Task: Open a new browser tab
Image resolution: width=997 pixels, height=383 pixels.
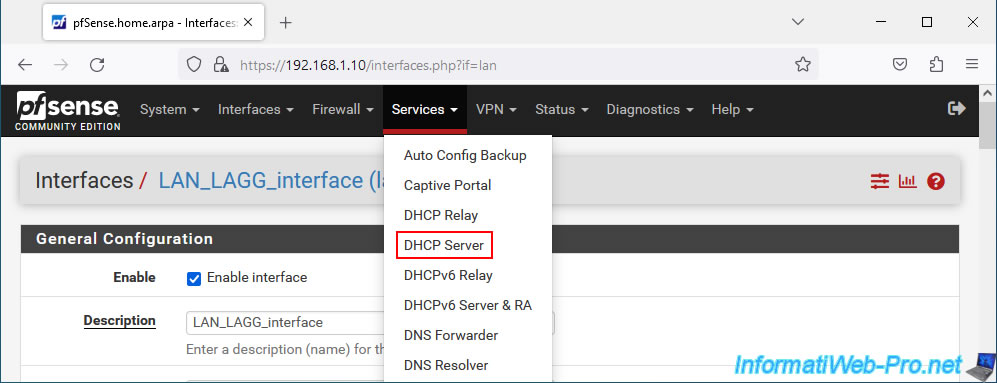Action: (285, 22)
